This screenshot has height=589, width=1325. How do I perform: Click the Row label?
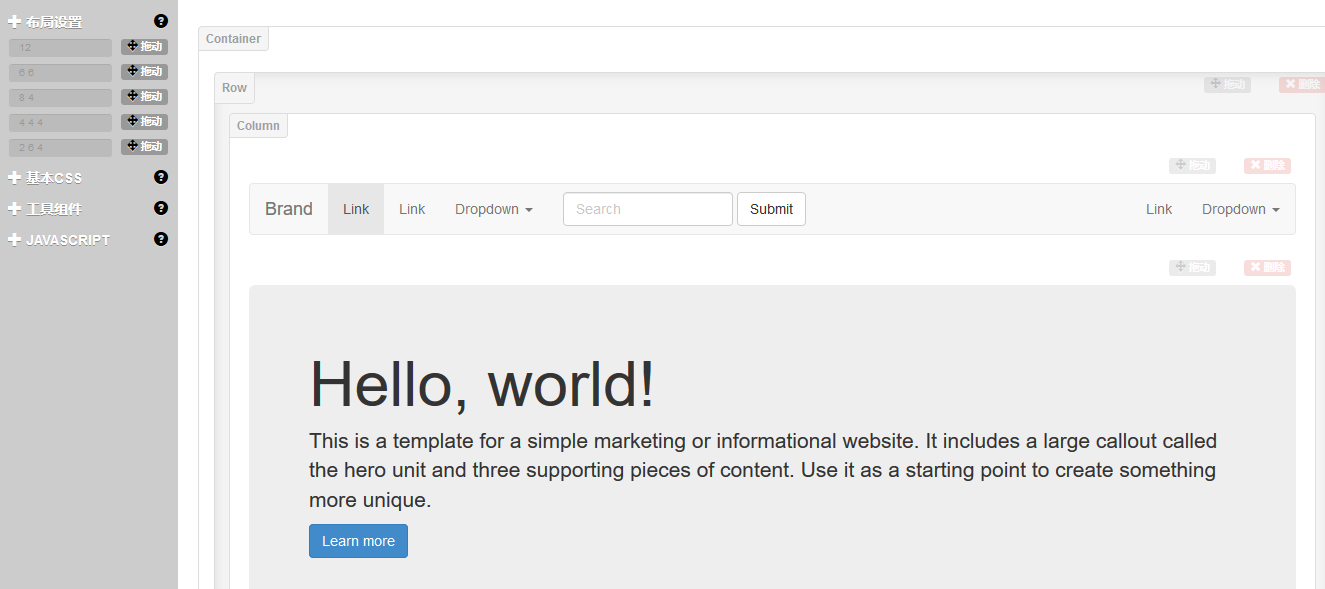click(234, 88)
